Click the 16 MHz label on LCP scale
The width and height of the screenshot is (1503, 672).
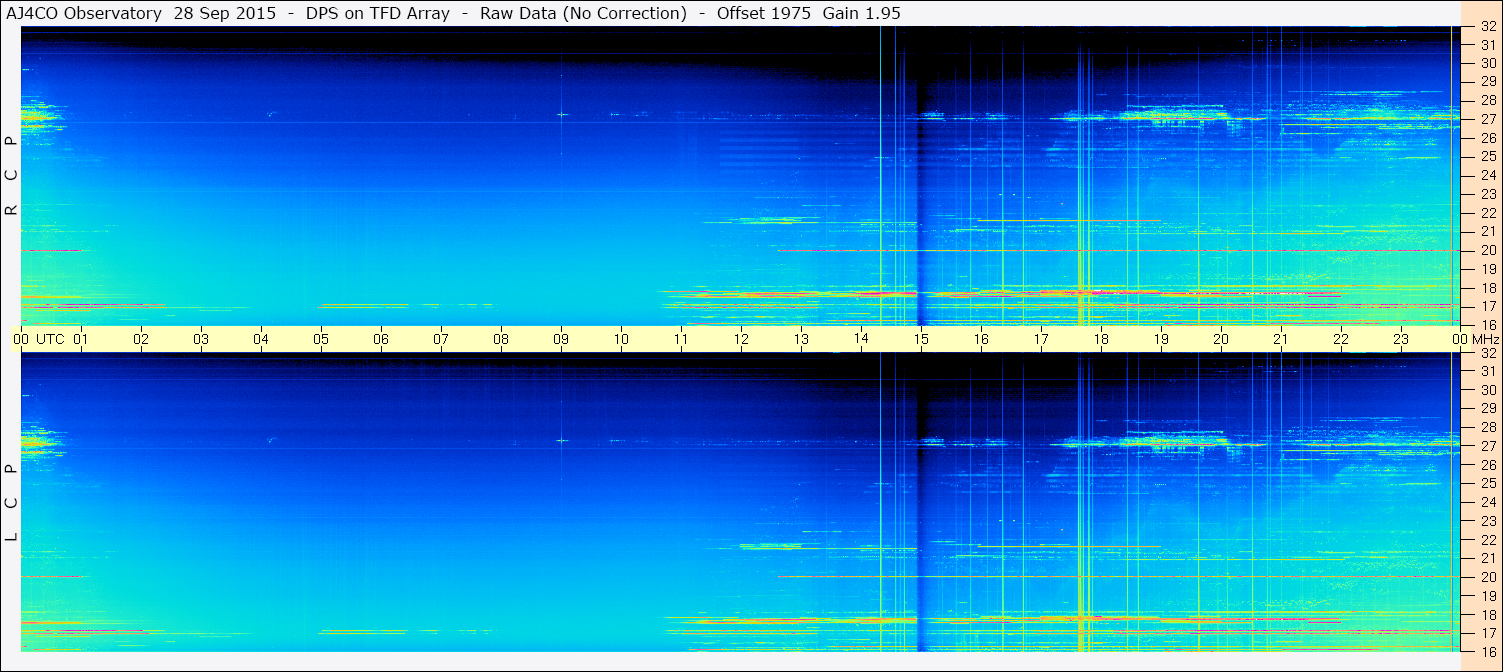click(1488, 651)
